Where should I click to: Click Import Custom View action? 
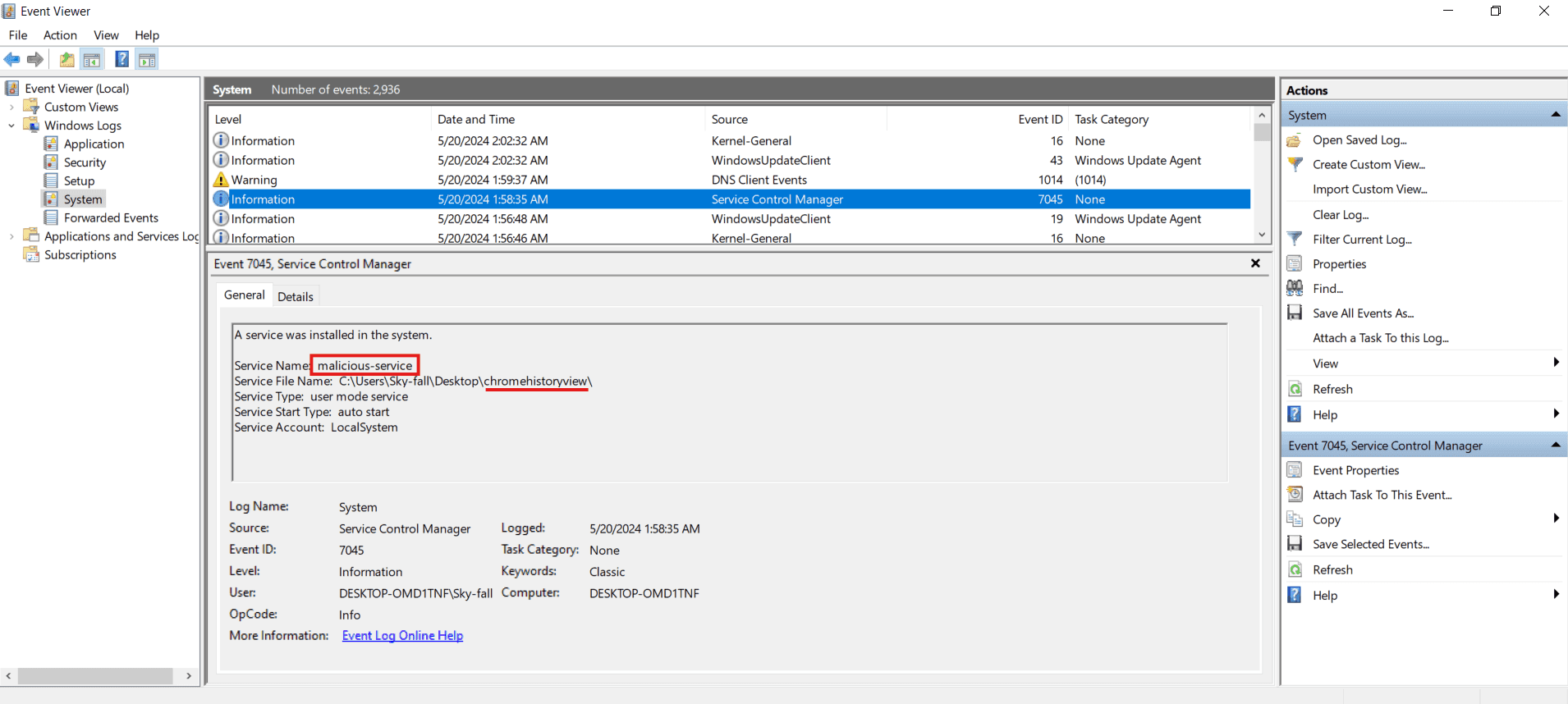pos(1369,189)
